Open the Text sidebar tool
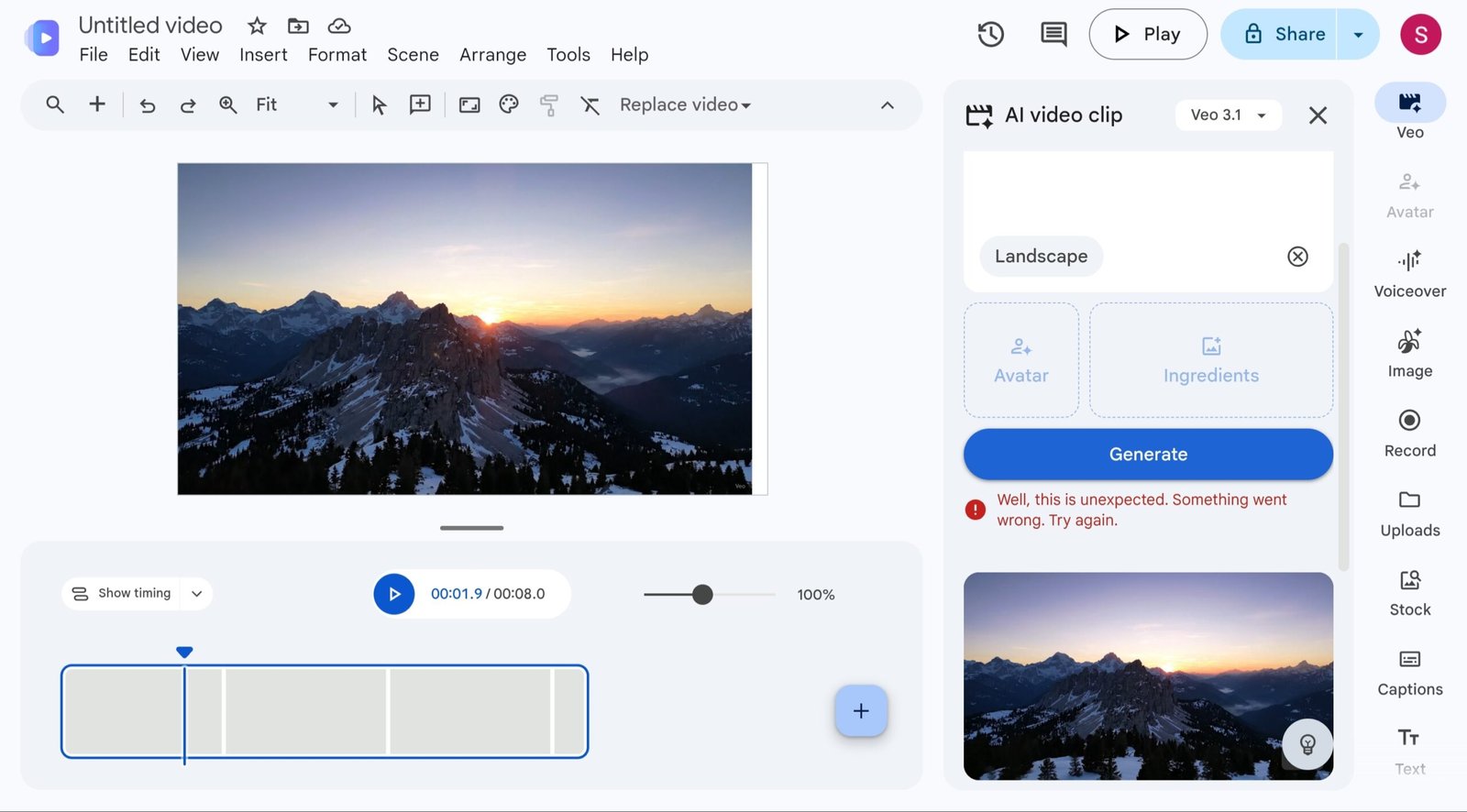Image resolution: width=1467 pixels, height=812 pixels. click(x=1410, y=752)
